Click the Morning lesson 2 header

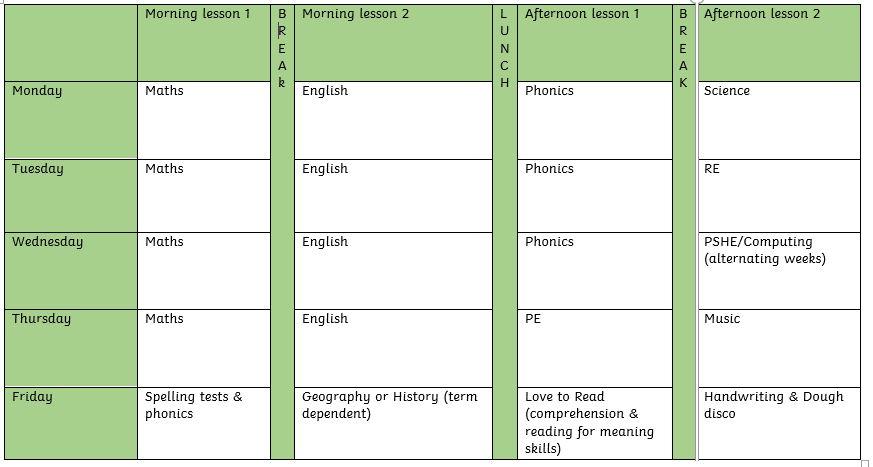coord(393,43)
